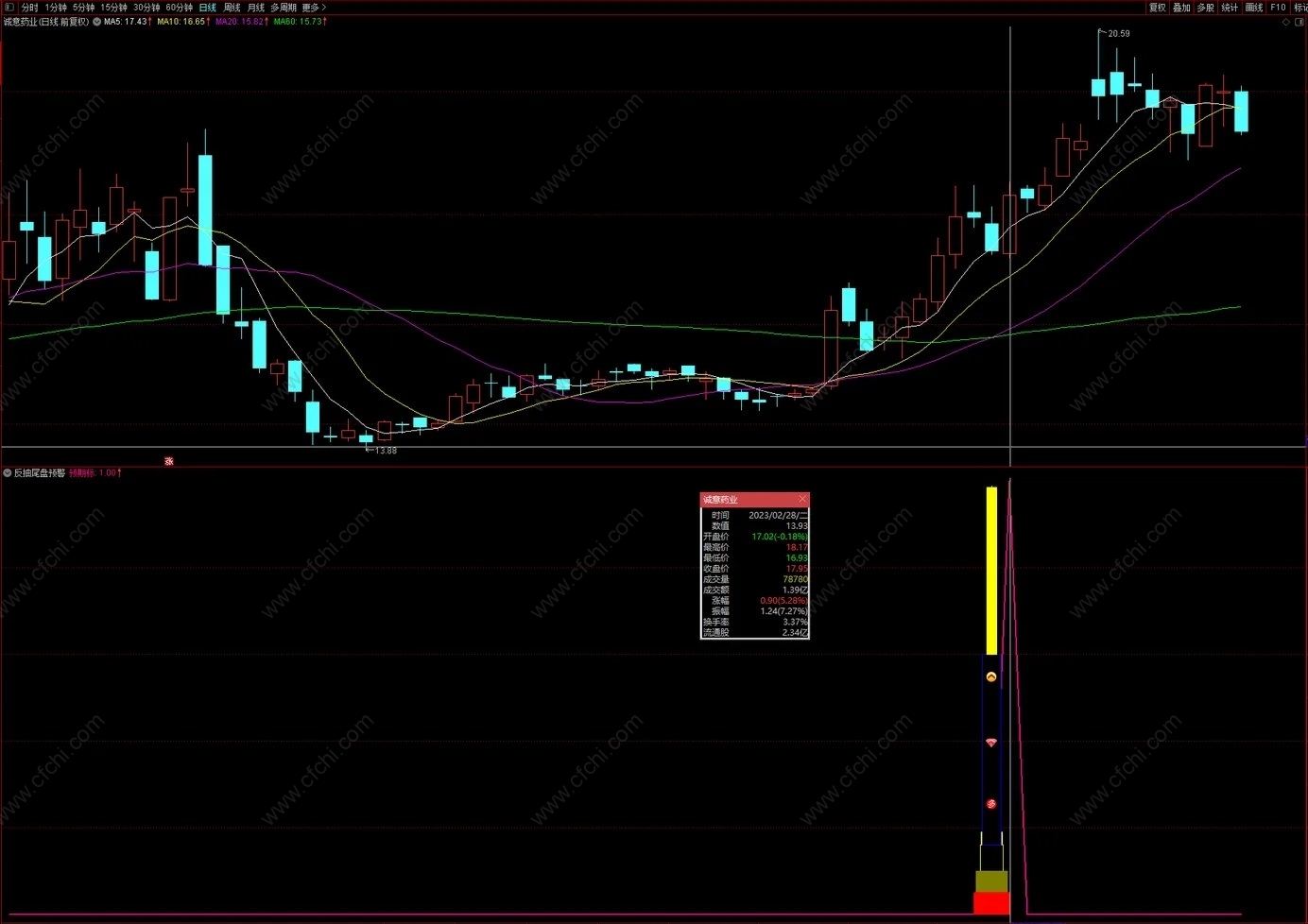Open the 统计 statistics button

tap(1230, 7)
